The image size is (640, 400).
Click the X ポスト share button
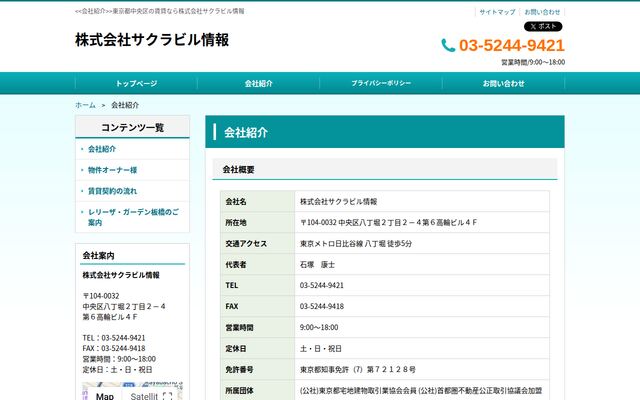[543, 27]
